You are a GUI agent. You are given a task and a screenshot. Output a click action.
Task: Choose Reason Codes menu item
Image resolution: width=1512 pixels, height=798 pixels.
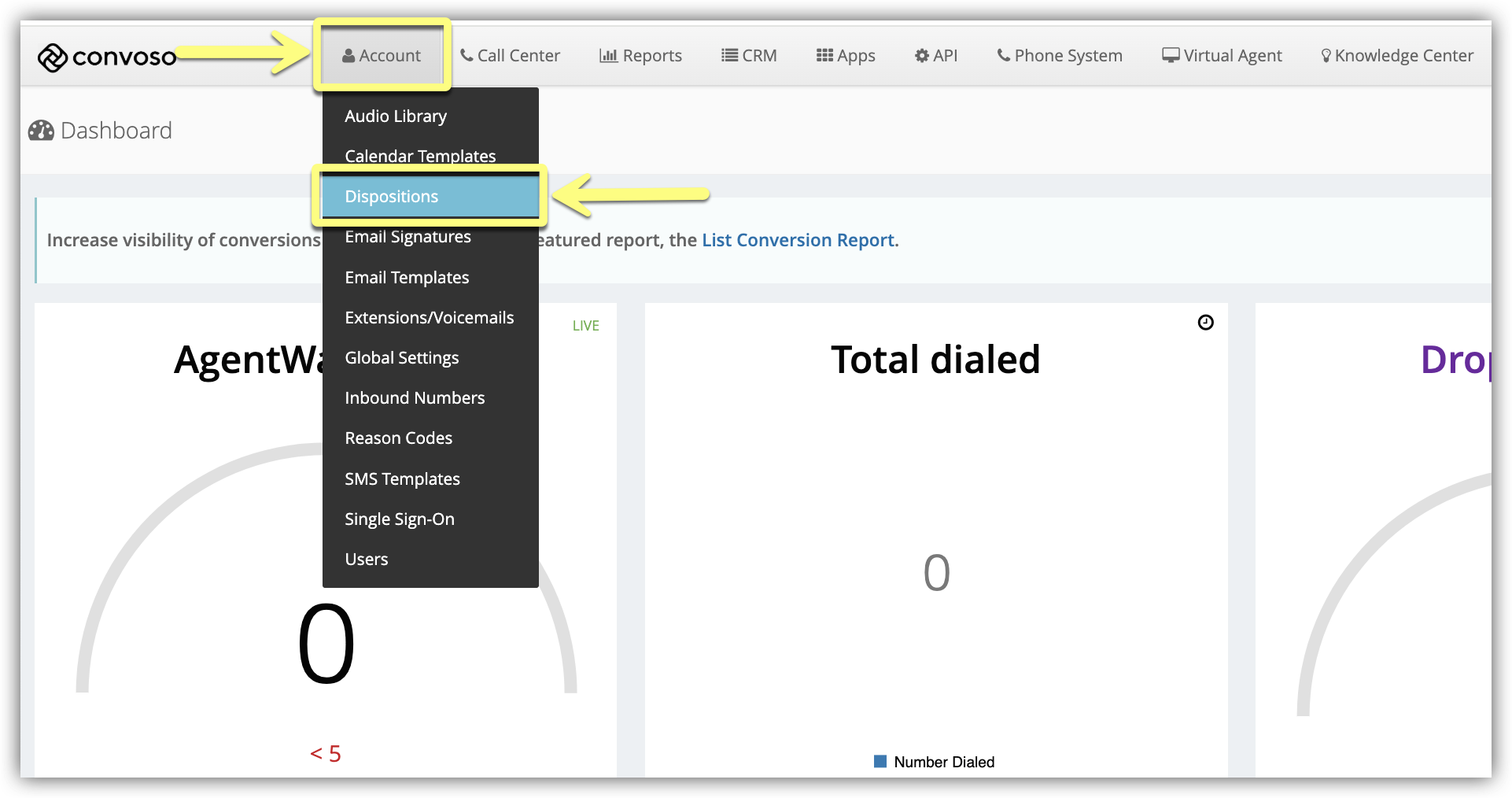coord(430,438)
